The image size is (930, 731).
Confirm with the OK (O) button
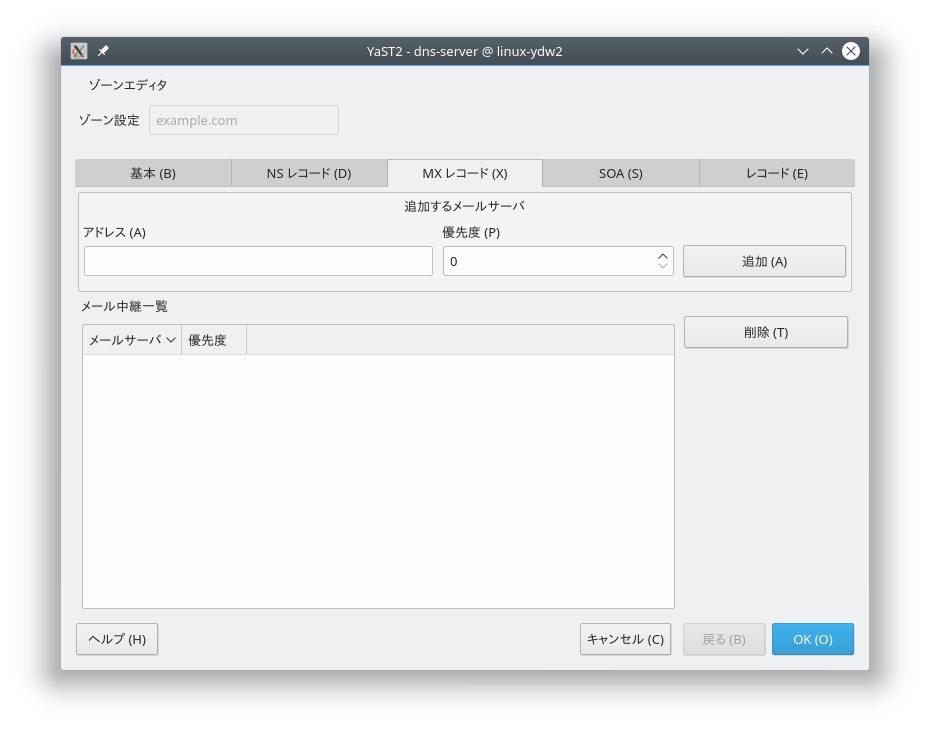(x=813, y=639)
